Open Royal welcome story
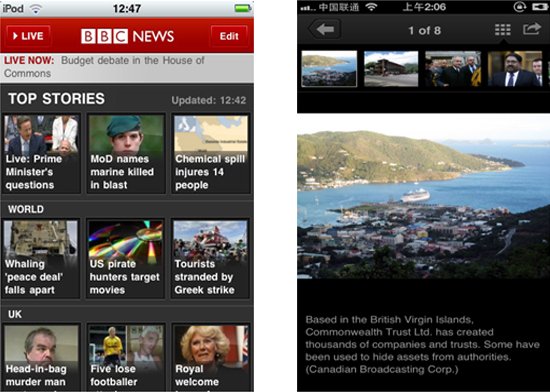The height and width of the screenshot is (392, 550). (211, 358)
